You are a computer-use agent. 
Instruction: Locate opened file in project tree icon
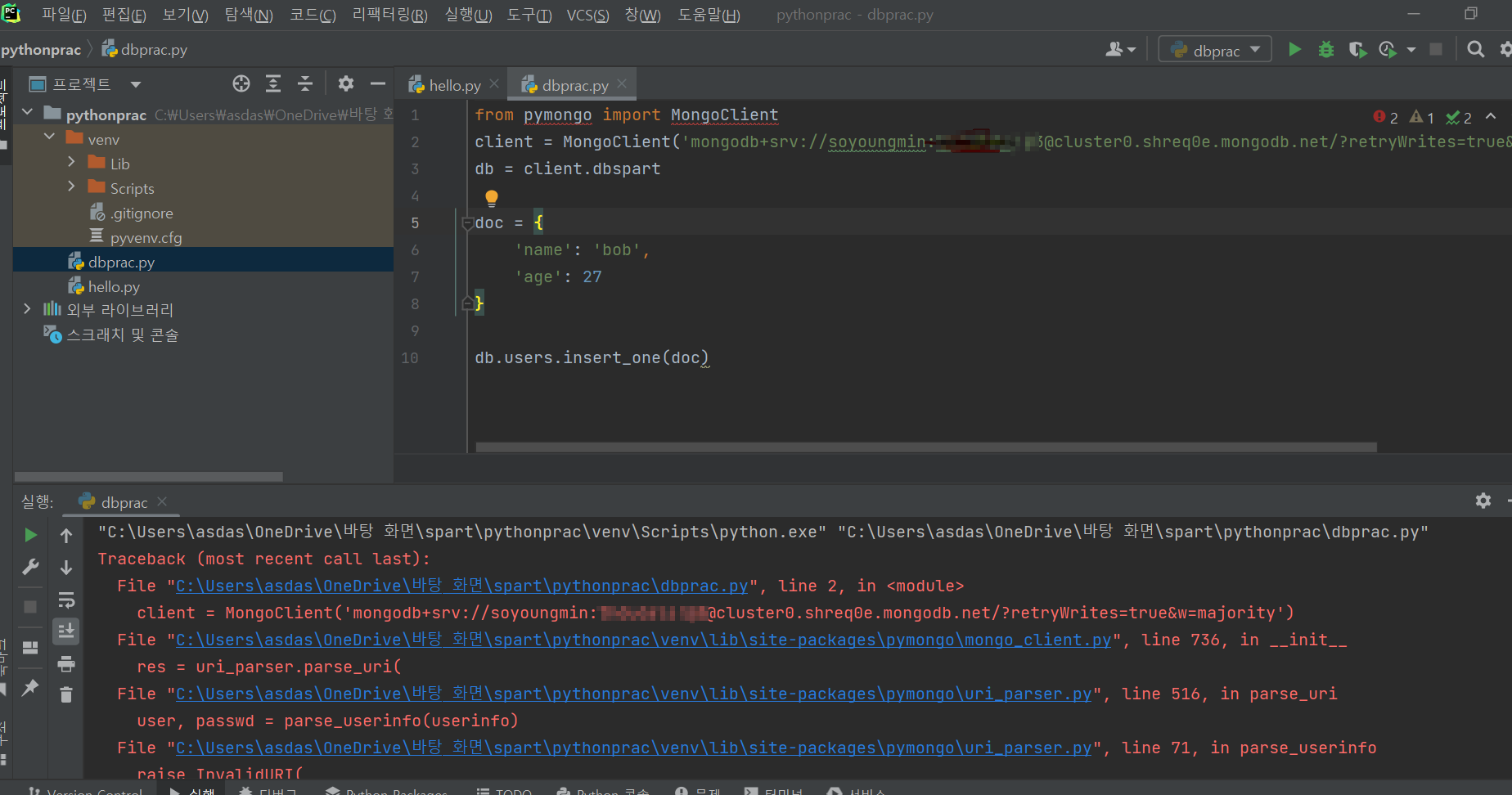point(241,83)
